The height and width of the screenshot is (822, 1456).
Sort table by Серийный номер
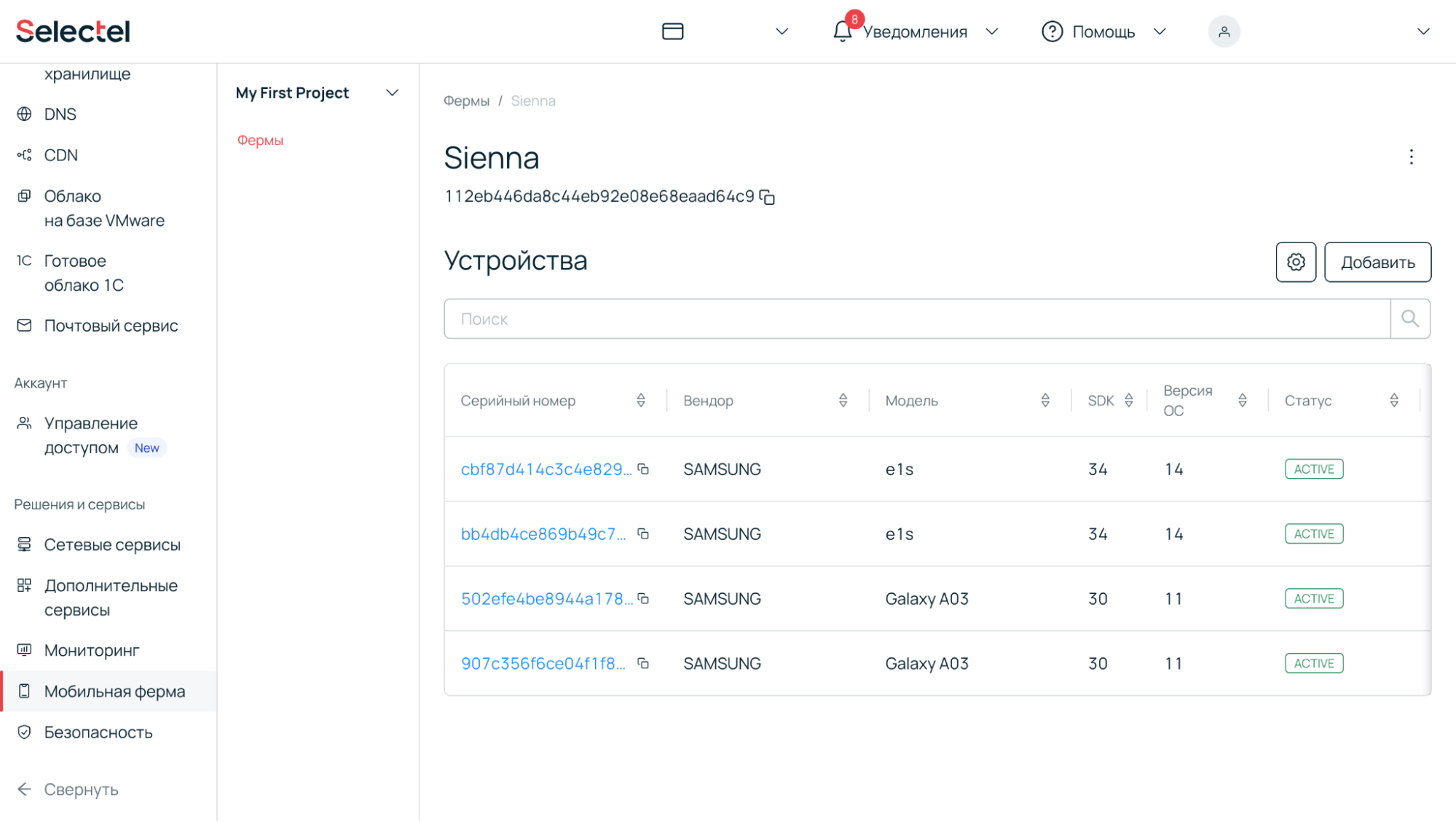click(x=641, y=400)
